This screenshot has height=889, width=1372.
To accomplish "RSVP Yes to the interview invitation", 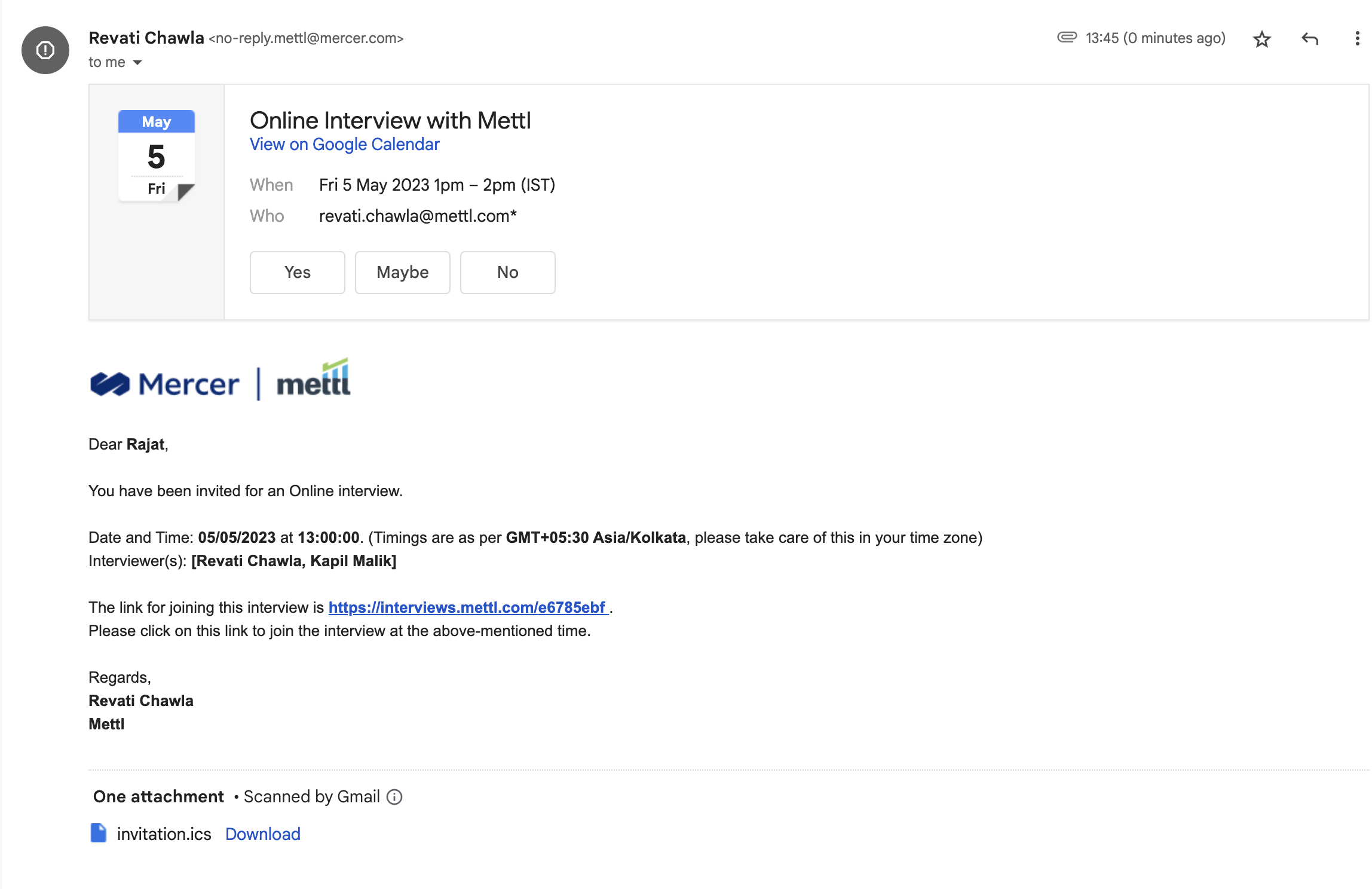I will click(x=298, y=273).
